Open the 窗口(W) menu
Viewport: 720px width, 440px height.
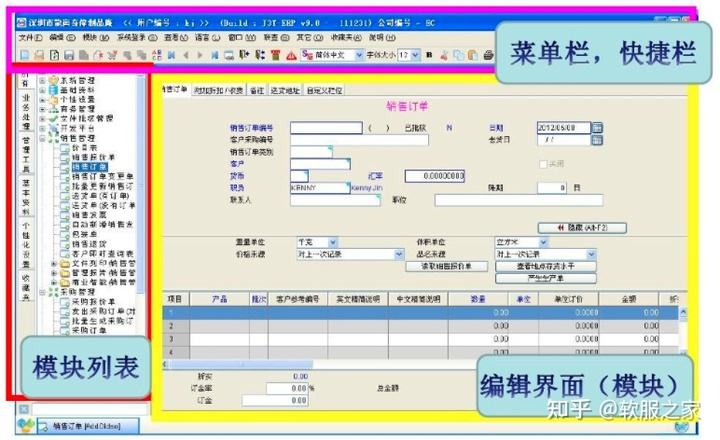pos(242,38)
